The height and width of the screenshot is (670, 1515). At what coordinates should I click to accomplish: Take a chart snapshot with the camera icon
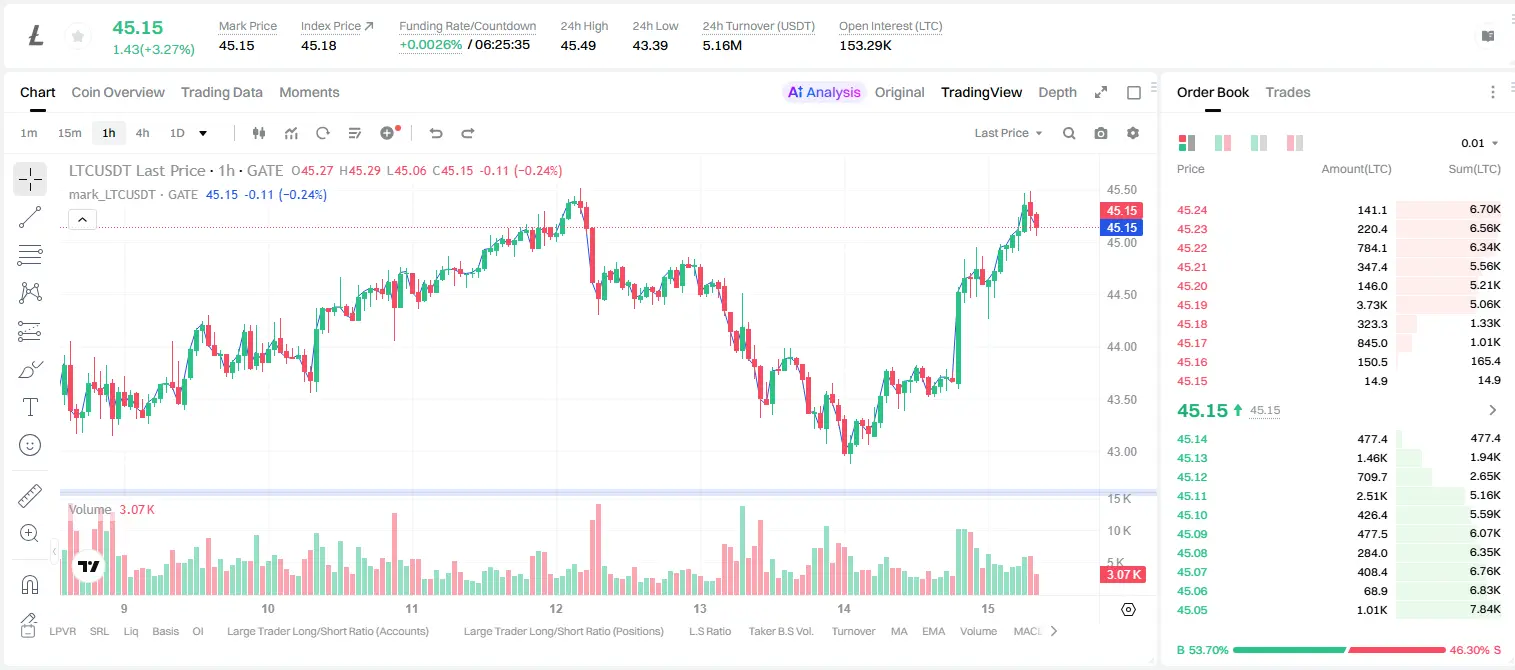(x=1101, y=133)
